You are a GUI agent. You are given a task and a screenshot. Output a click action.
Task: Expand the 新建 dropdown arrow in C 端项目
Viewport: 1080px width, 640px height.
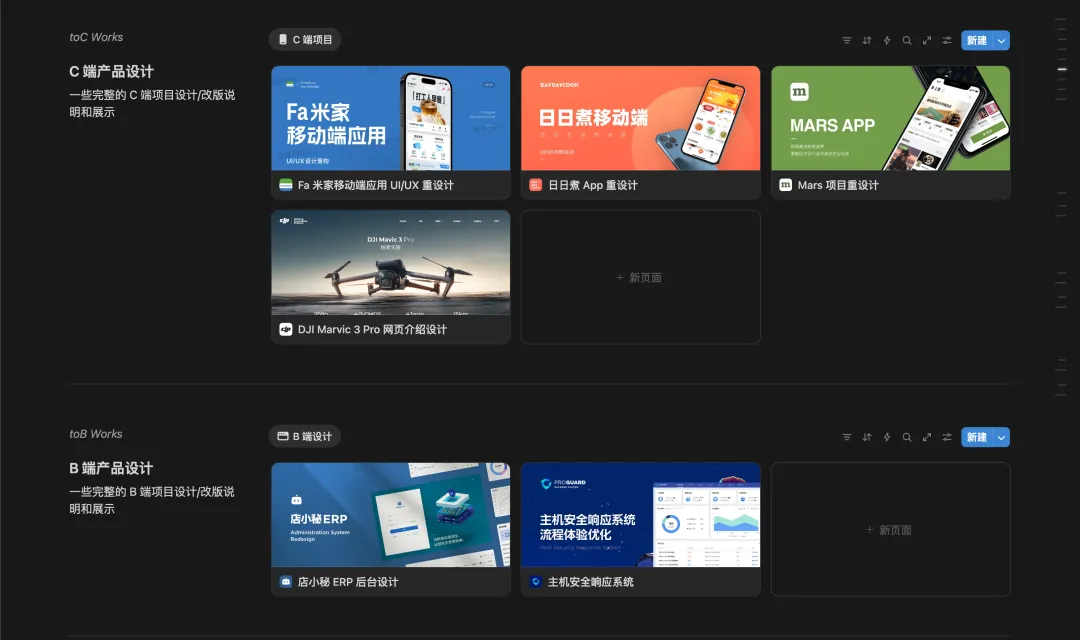tap(1001, 41)
